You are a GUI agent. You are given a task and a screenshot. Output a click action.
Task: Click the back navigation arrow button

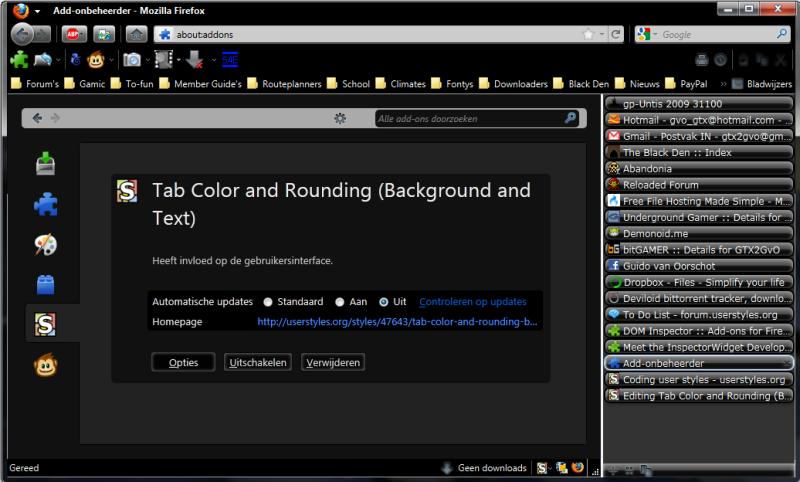coord(22,35)
